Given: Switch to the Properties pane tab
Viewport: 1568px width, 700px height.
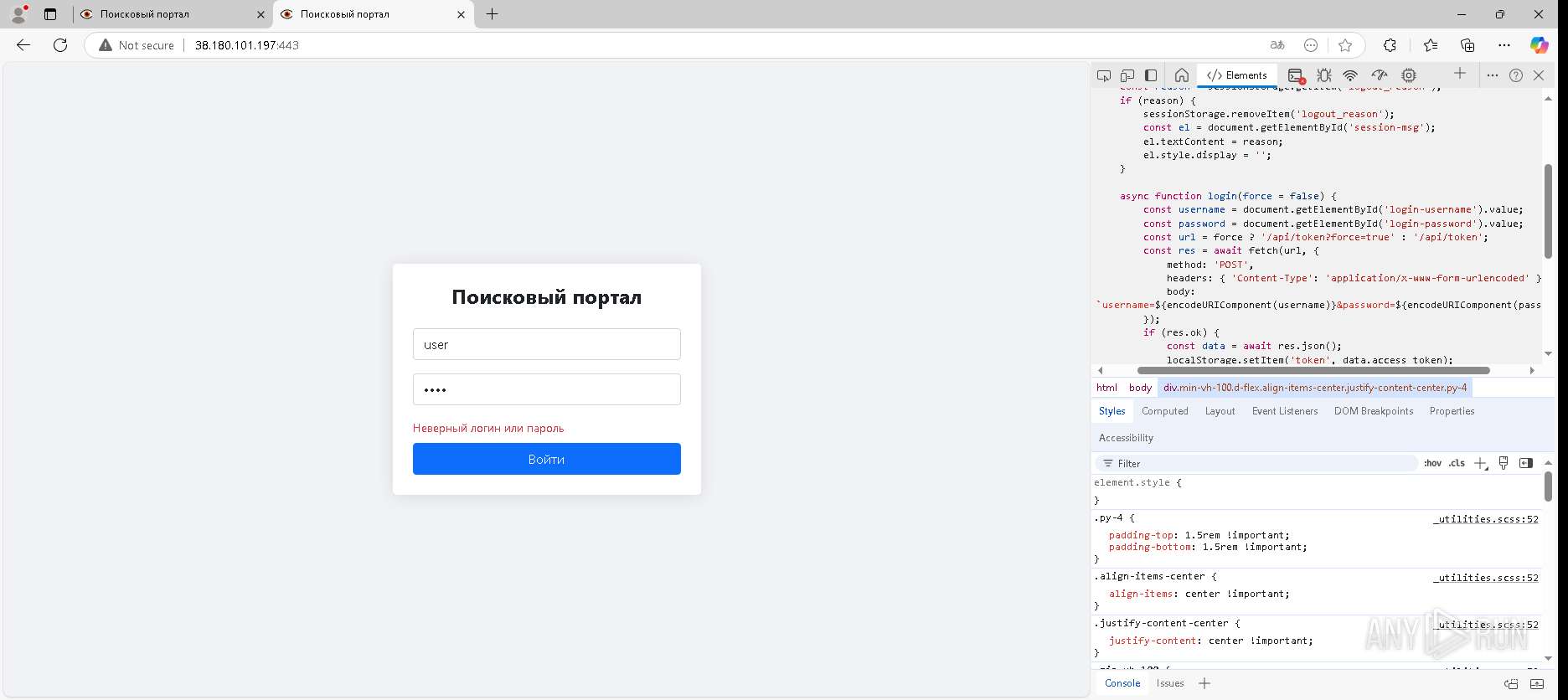Looking at the screenshot, I should (x=1452, y=411).
